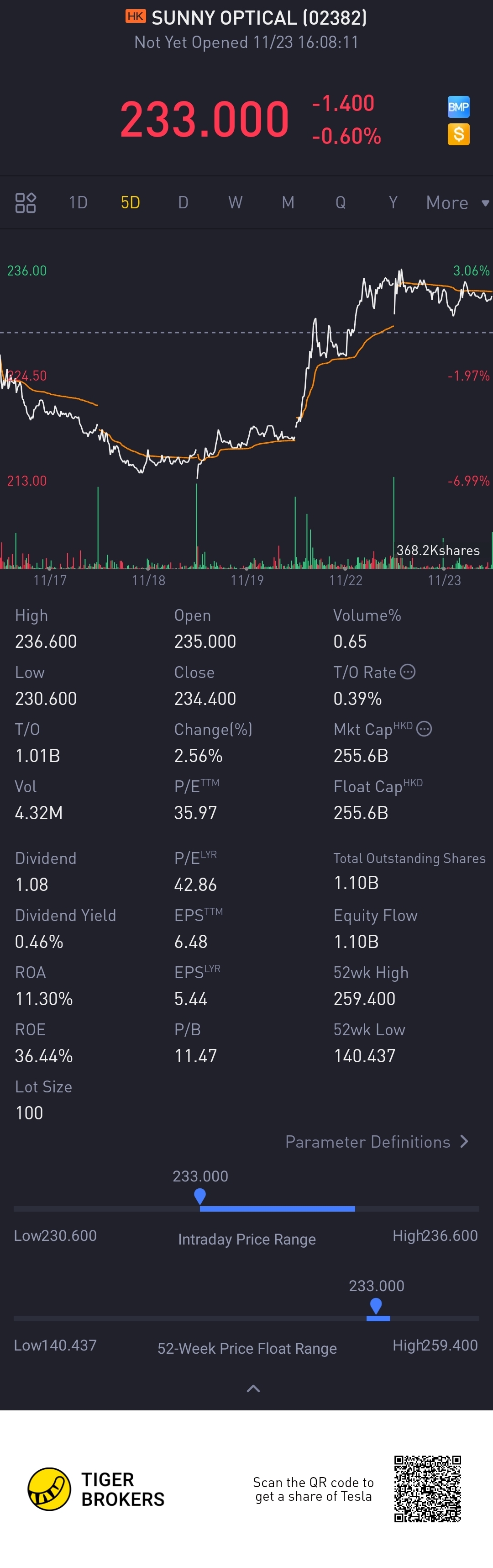493x1568 pixels.
Task: Tap the 52-Week Price Range marker
Action: pyautogui.click(x=376, y=1305)
